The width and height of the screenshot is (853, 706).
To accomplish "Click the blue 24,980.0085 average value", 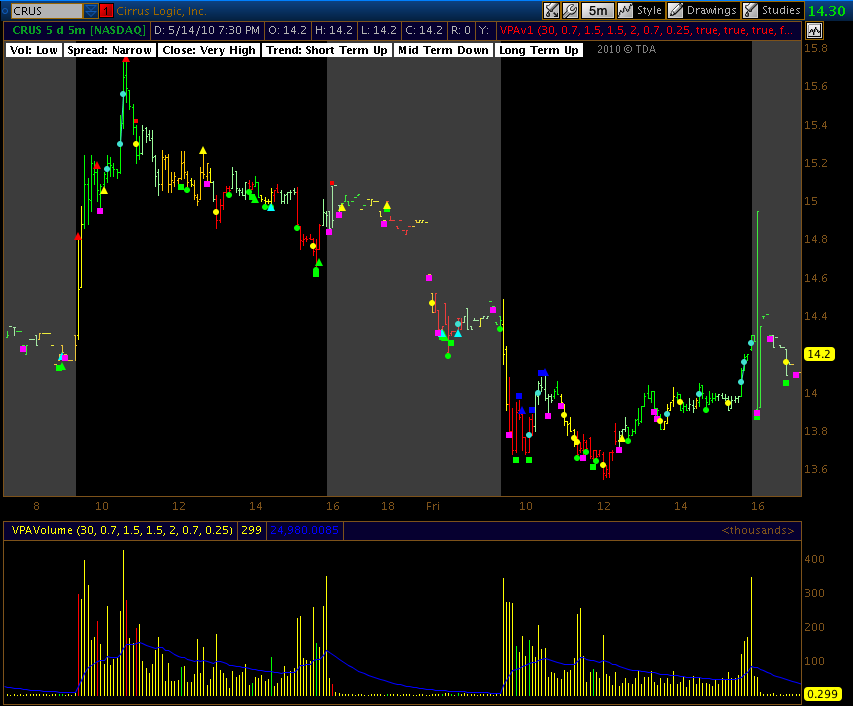I will tap(305, 530).
